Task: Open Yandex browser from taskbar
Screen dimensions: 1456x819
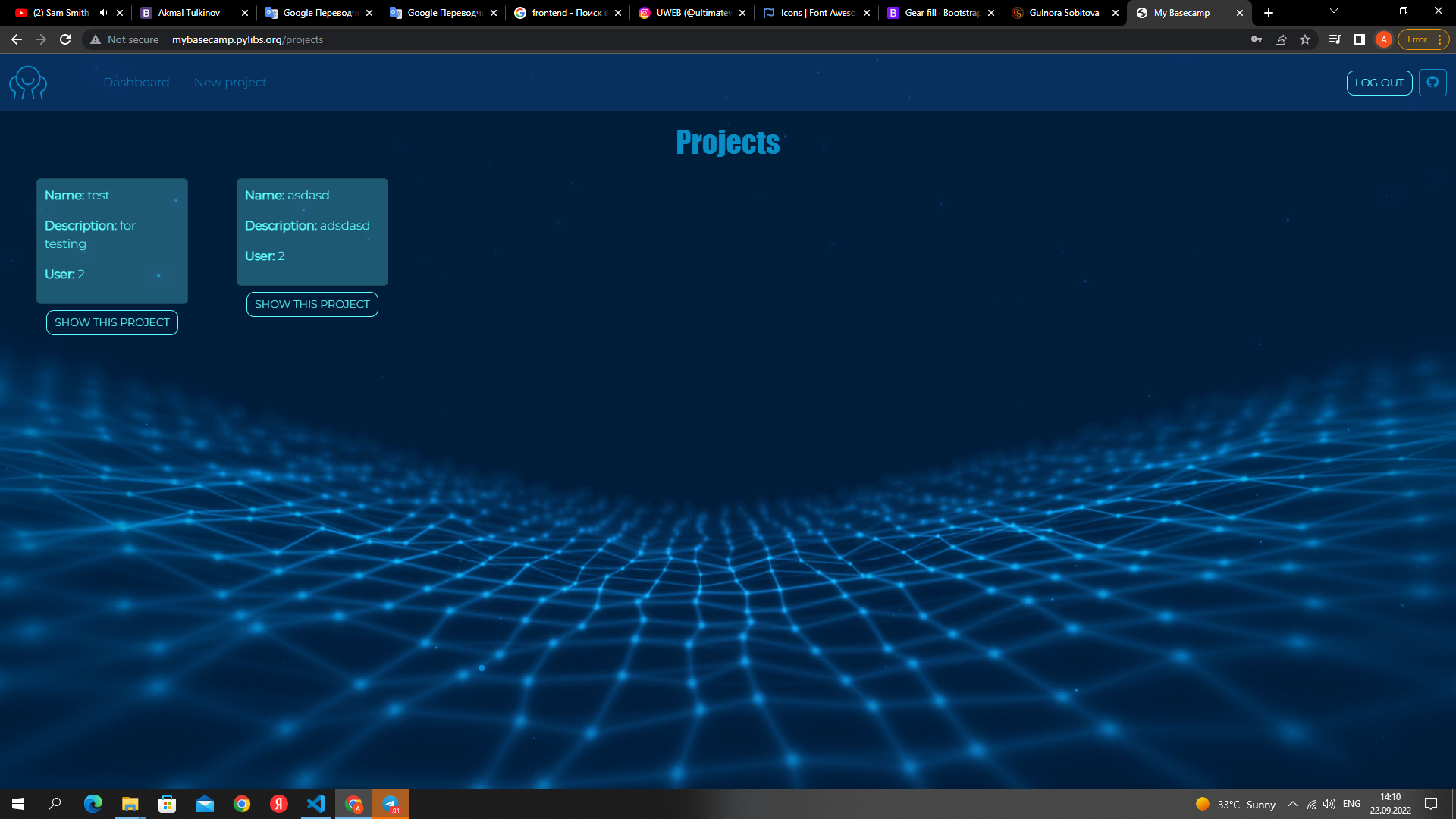Action: (x=278, y=804)
